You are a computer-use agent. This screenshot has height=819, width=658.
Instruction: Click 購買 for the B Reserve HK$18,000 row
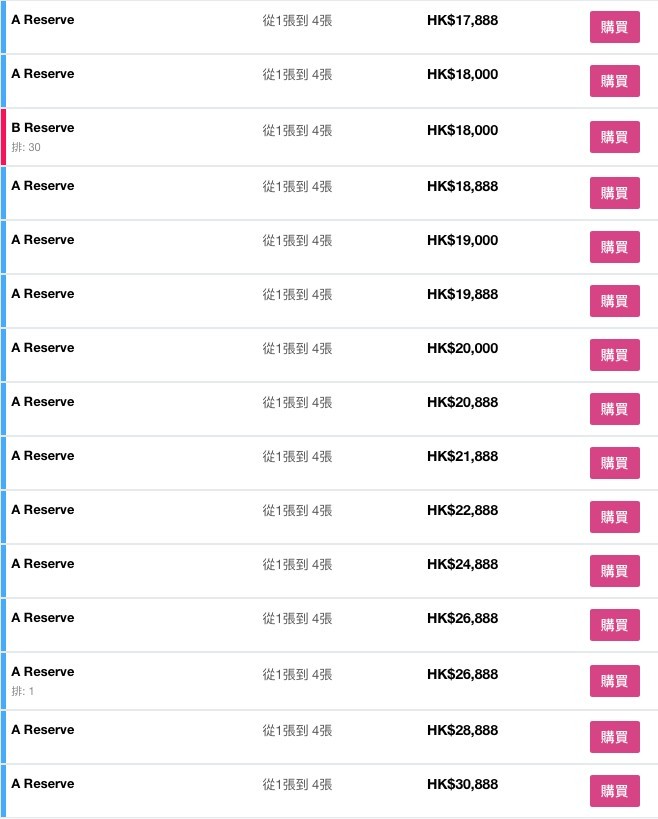[x=614, y=137]
